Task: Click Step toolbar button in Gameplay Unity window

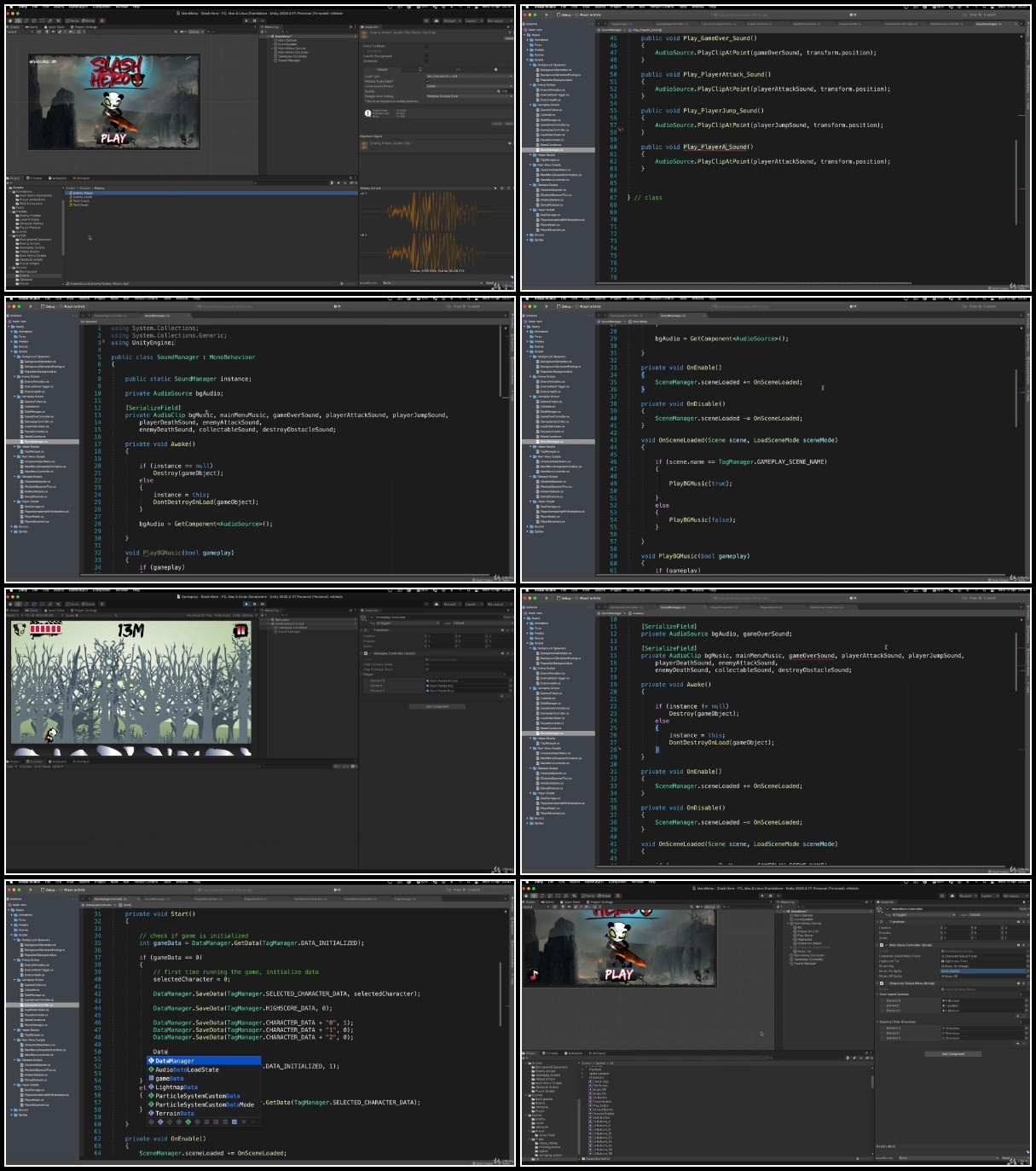Action: pyautogui.click(x=263, y=604)
